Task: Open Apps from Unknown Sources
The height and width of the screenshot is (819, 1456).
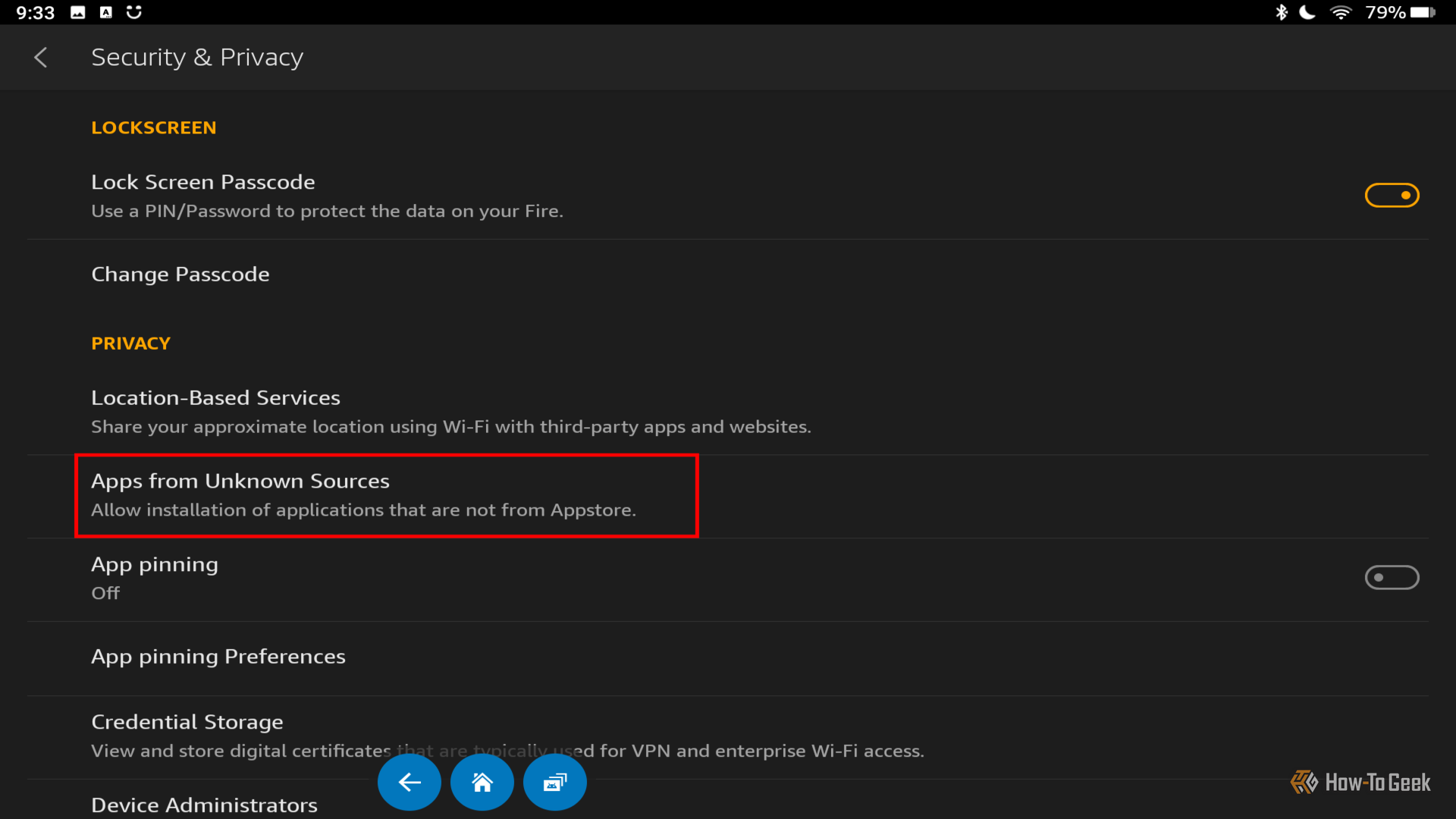Action: pos(728,496)
